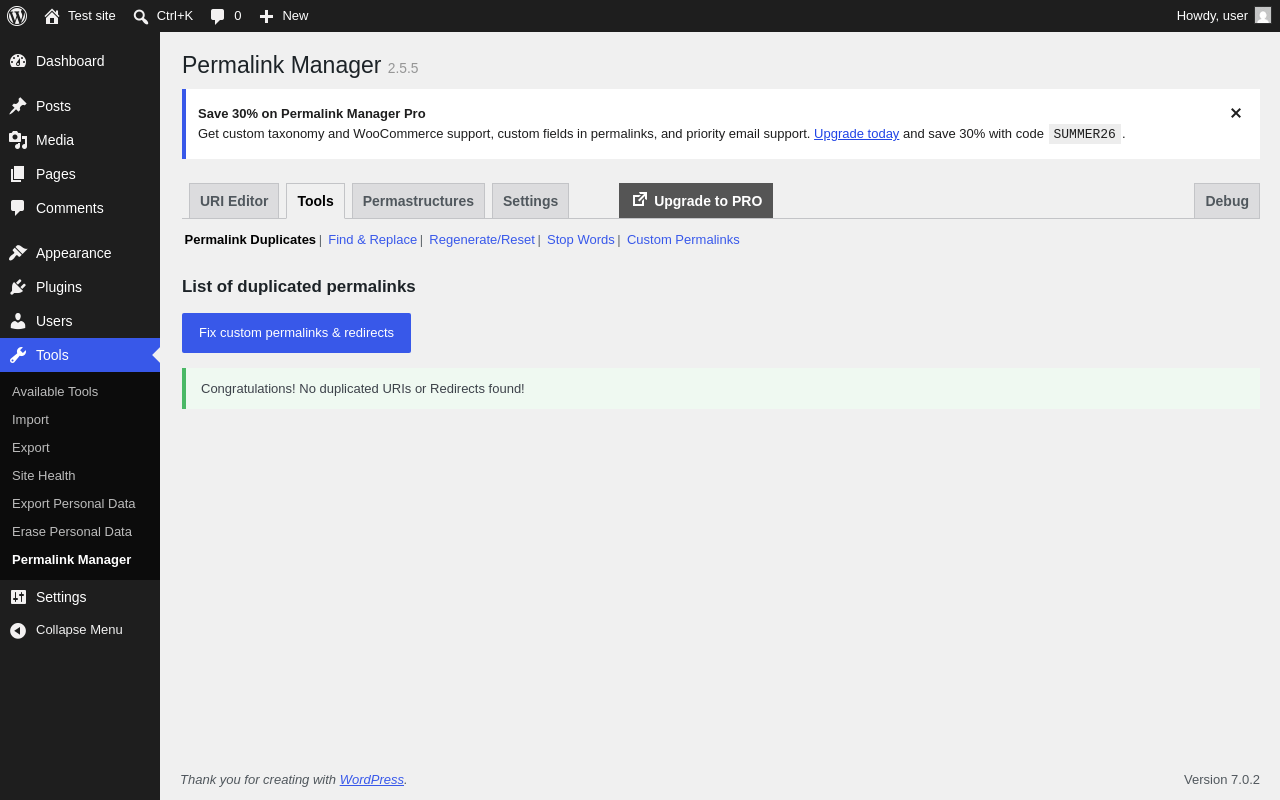Click the Howdy, user account text
Screen dimensions: 1280x800
click(x=1212, y=16)
